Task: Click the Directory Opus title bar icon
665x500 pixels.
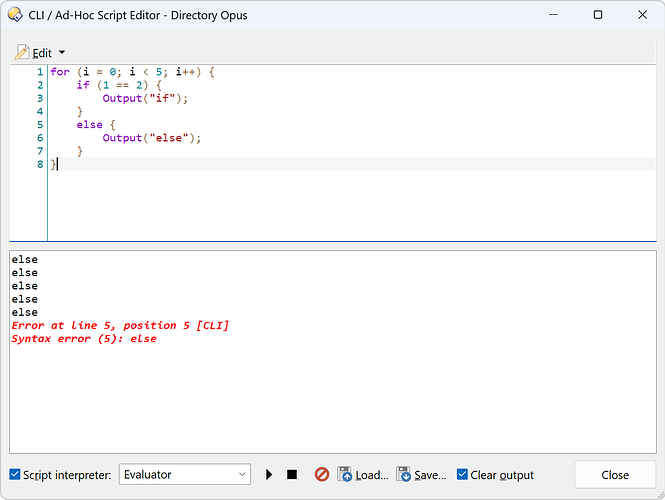Action: click(15, 15)
